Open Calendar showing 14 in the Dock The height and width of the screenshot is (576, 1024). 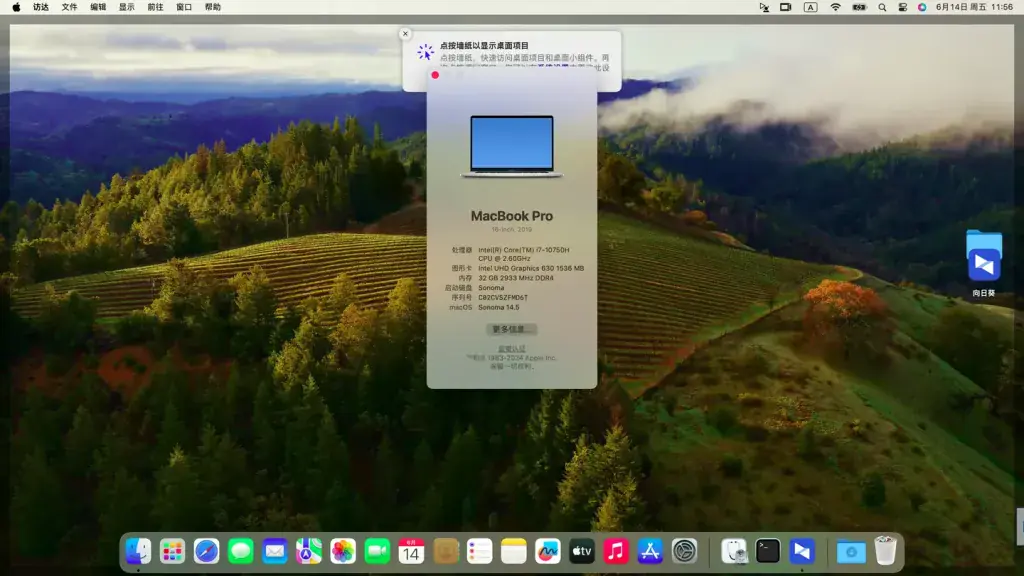[411, 551]
